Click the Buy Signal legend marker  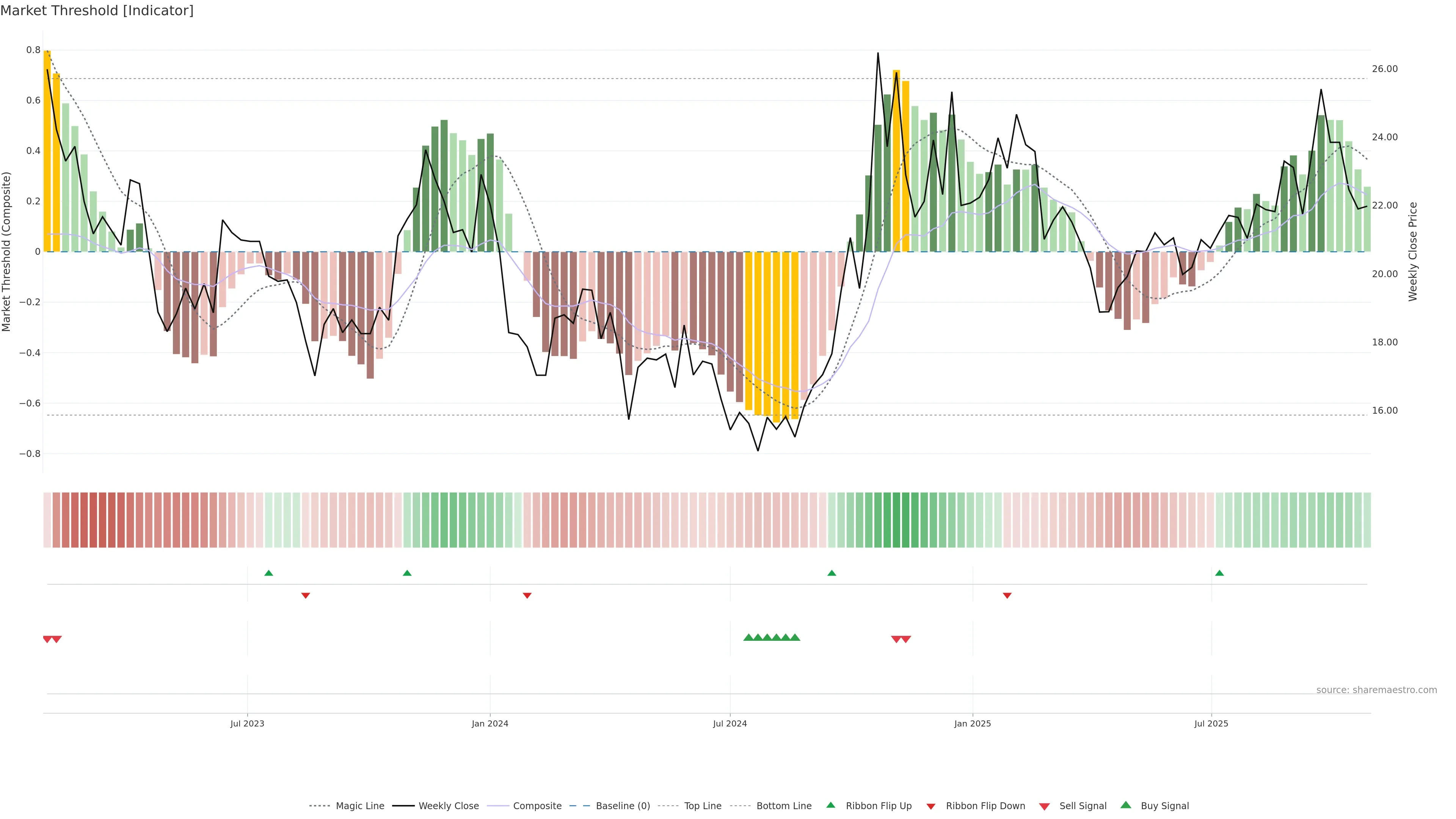1125,805
